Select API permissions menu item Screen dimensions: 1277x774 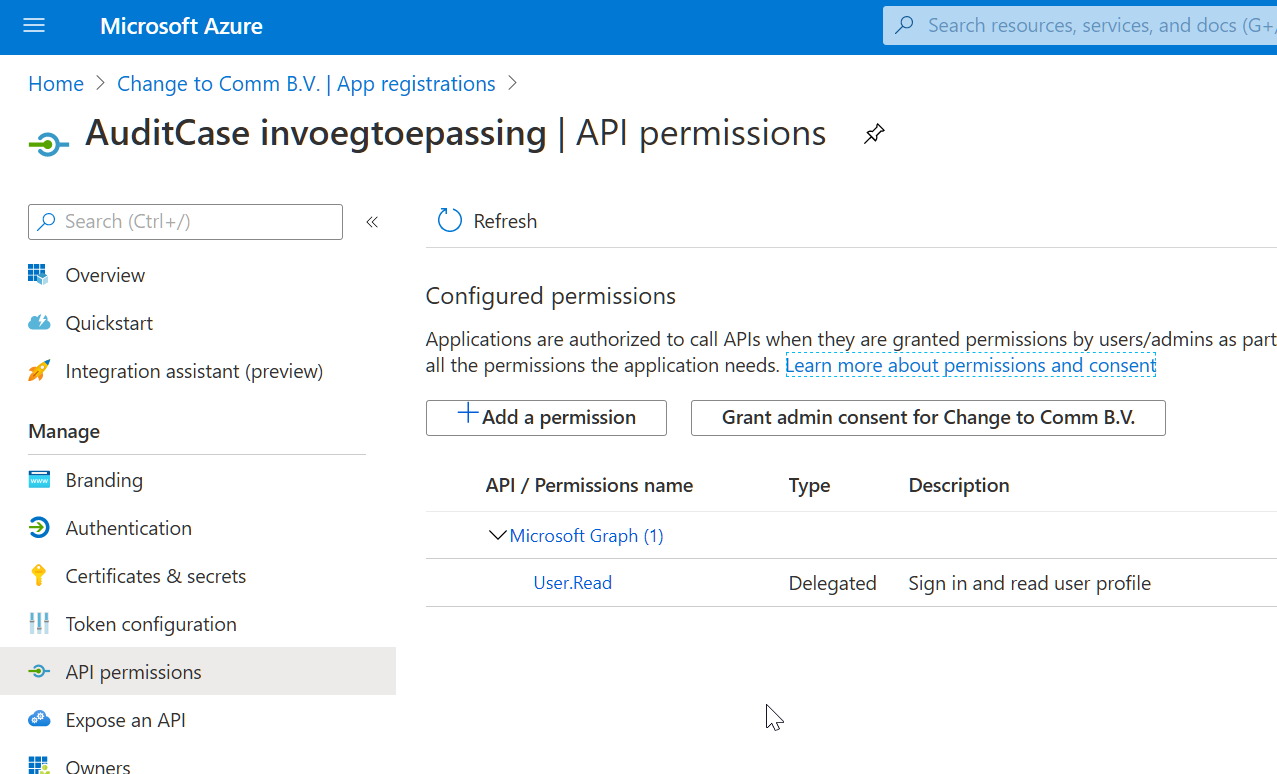coord(198,671)
